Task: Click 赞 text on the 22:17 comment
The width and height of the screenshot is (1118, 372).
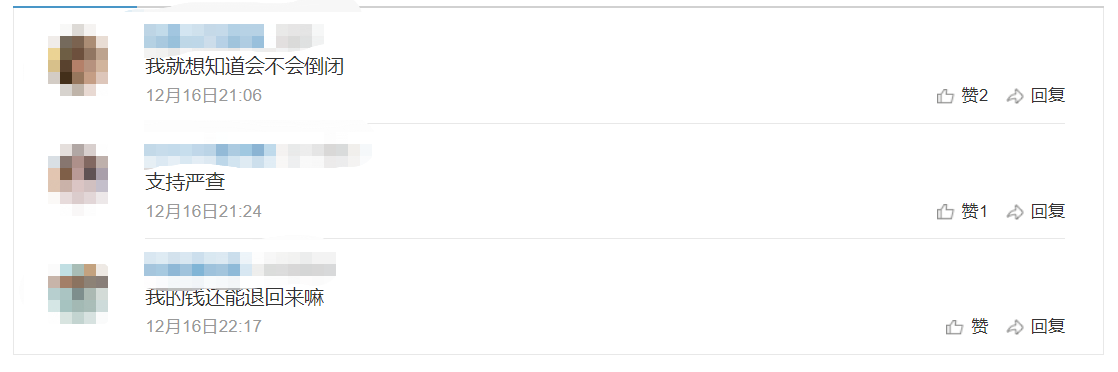Action: tap(980, 326)
